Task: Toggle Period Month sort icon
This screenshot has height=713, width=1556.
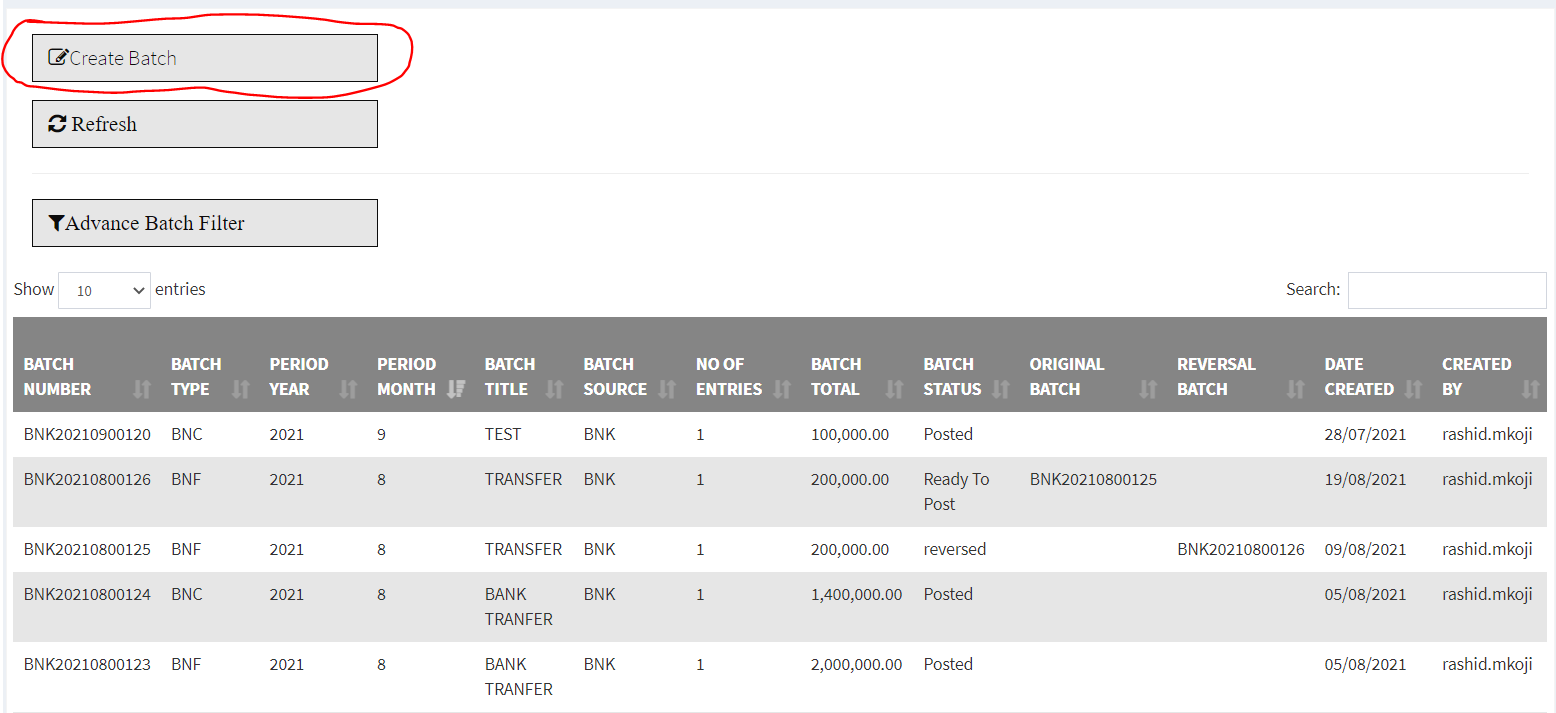Action: click(456, 389)
